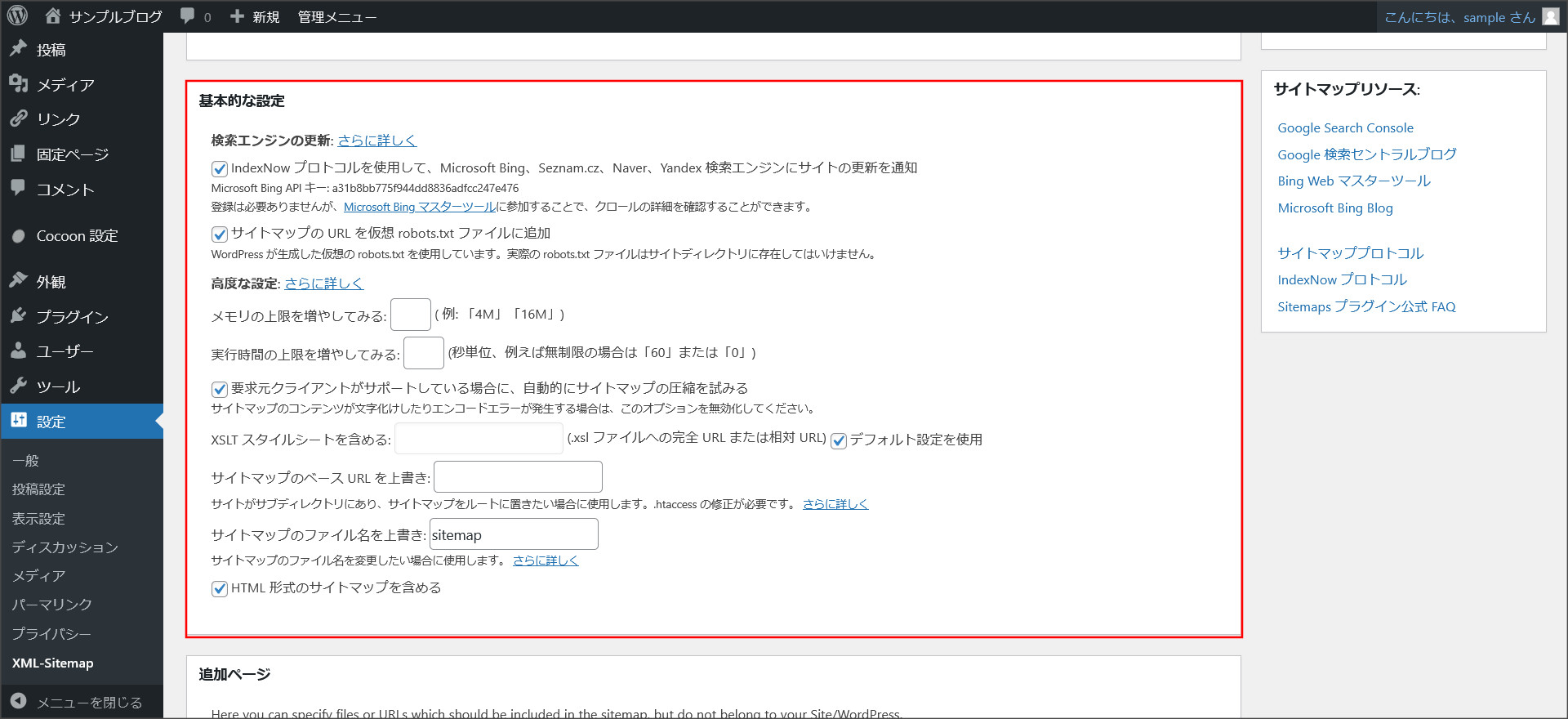Image resolution: width=1568 pixels, height=719 pixels.
Task: Open さらに詳しく link about base URL htaccess
Action: click(835, 503)
